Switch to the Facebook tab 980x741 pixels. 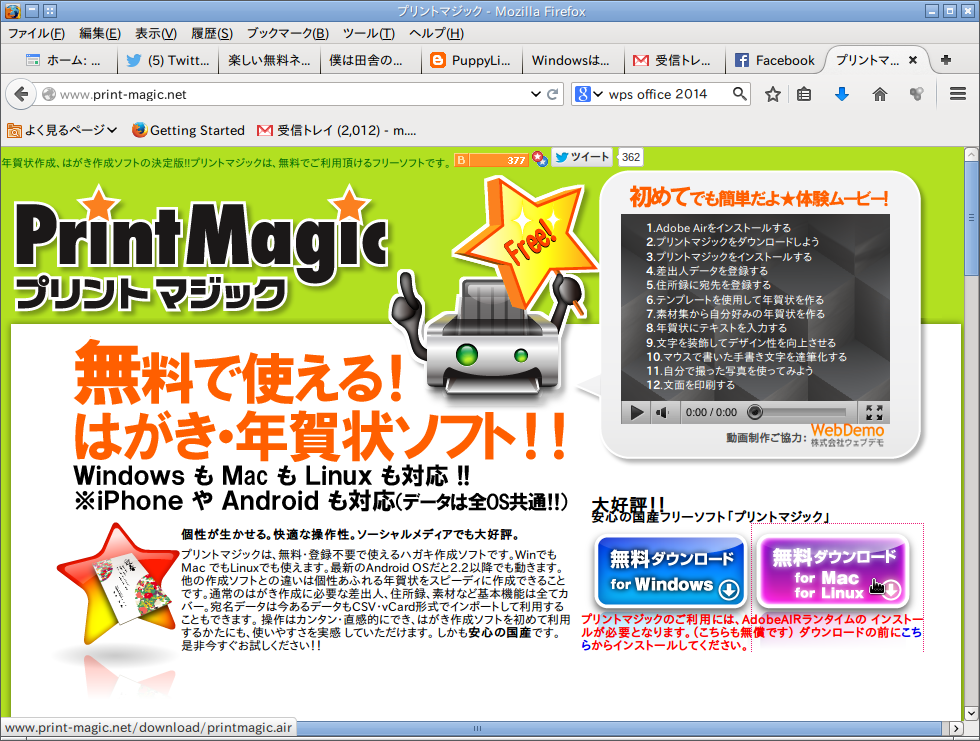(775, 61)
